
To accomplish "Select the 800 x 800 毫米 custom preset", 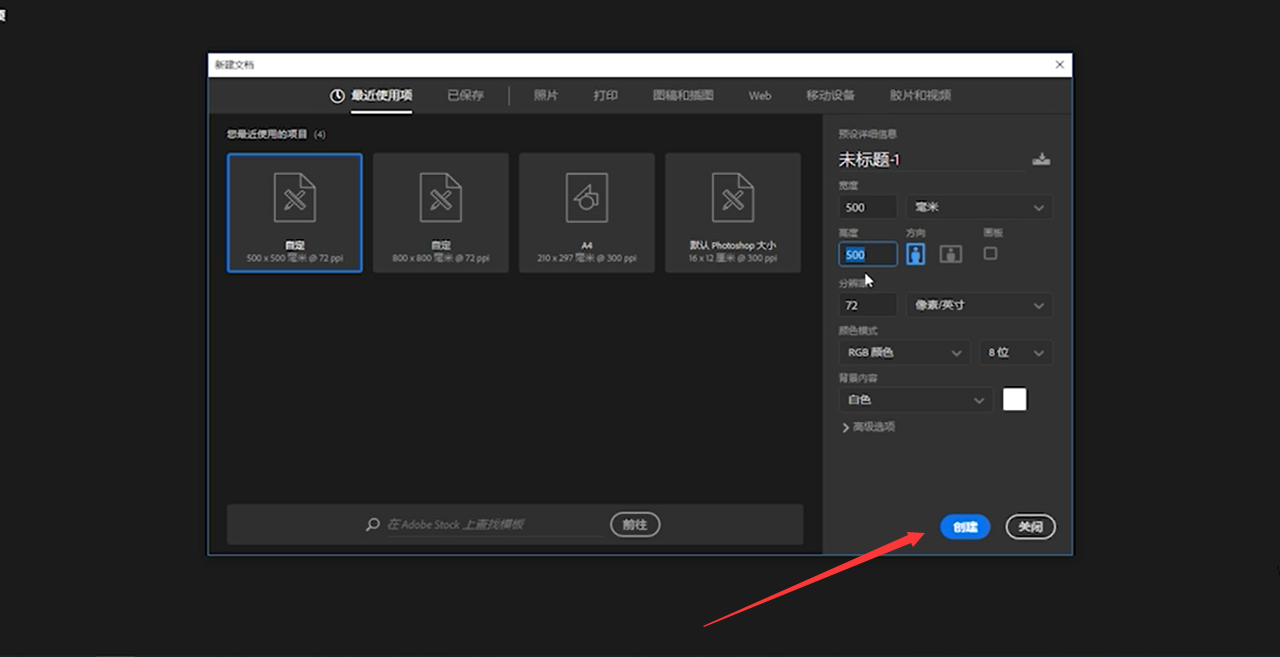I will click(441, 212).
